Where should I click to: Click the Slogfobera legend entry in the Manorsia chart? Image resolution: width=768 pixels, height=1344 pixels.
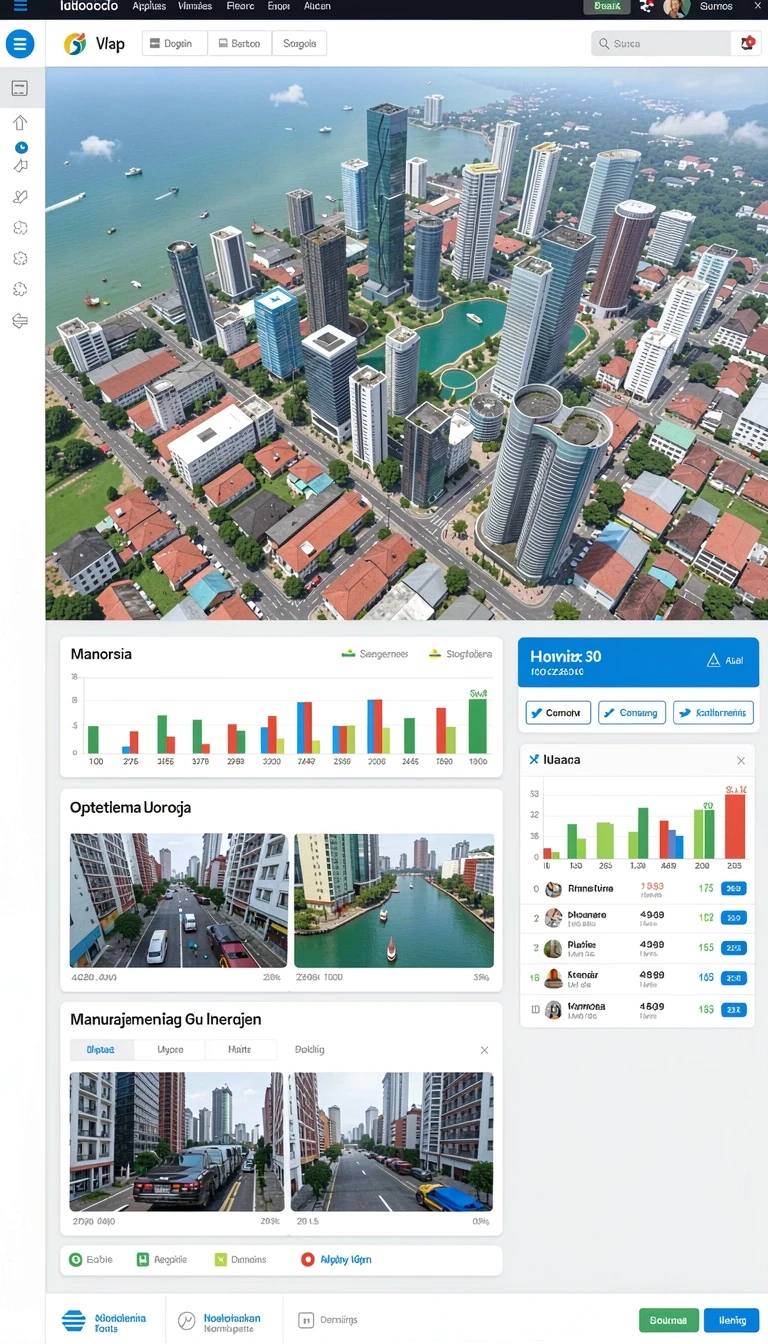[461, 654]
